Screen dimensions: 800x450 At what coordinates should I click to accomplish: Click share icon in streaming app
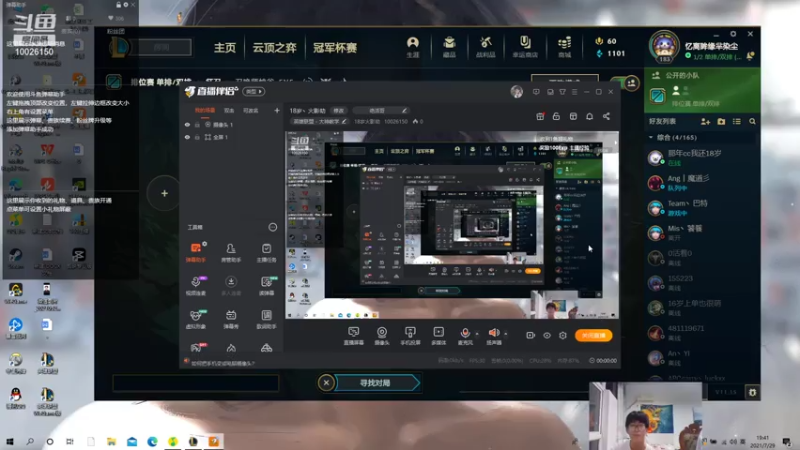coord(606,116)
